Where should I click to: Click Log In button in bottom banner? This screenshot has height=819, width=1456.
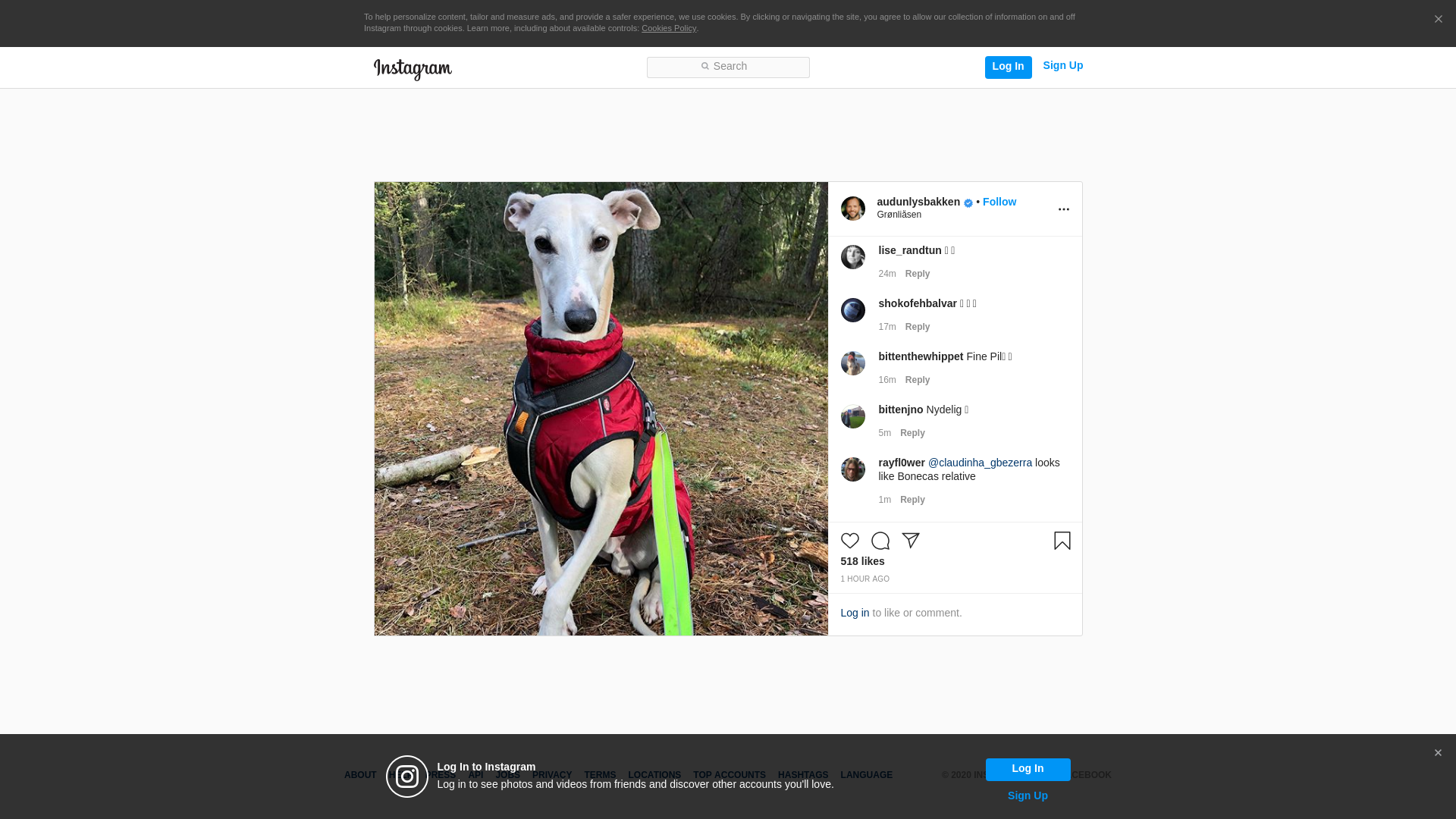[1028, 770]
